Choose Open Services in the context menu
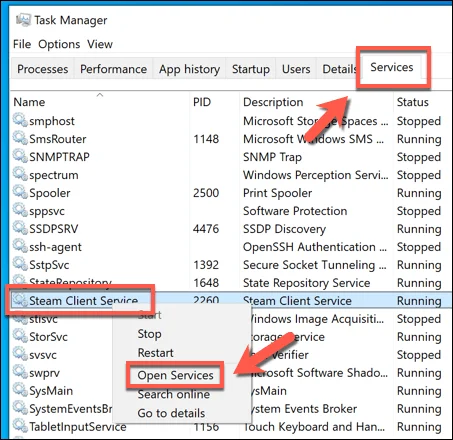453x440 pixels. tap(175, 375)
